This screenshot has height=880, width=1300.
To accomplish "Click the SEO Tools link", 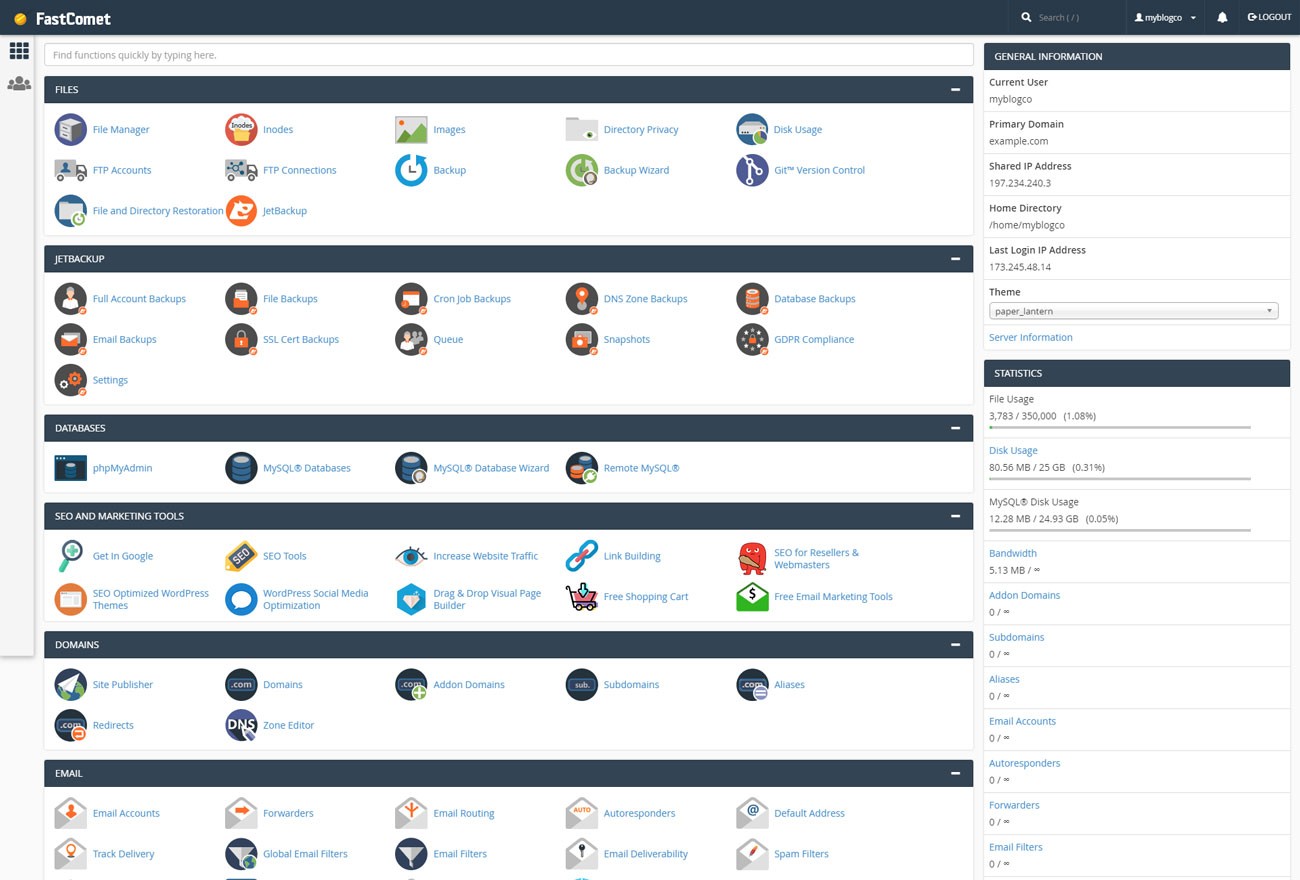I will coord(285,556).
